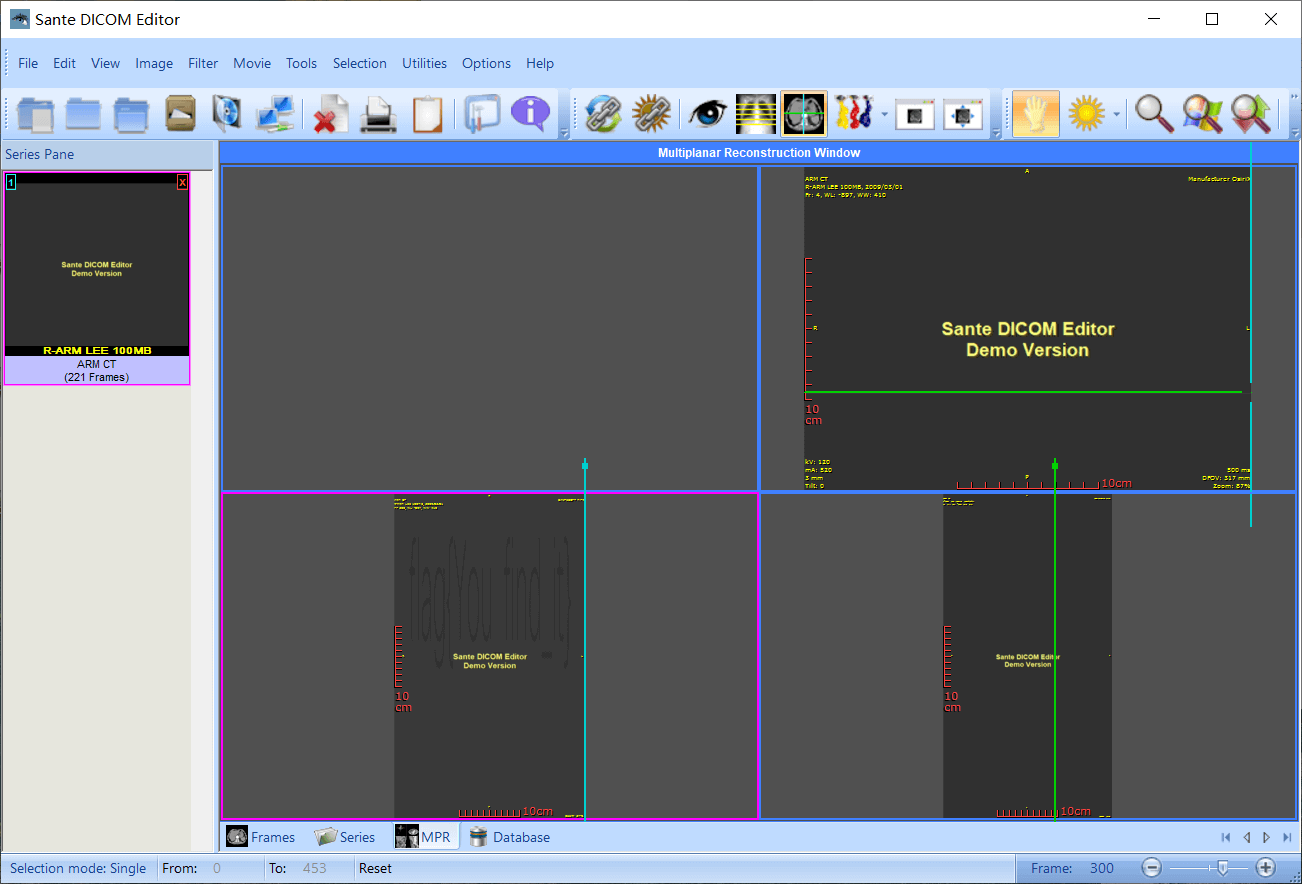1302x884 pixels.
Task: Switch to the Database tab
Action: coord(509,837)
